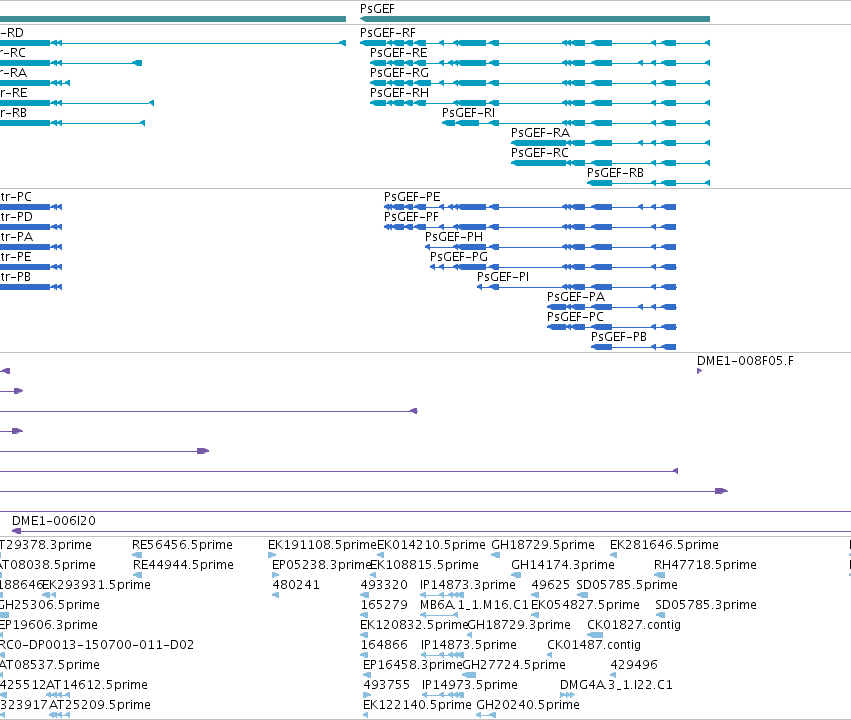Select the PsGEF gene label

377,9
